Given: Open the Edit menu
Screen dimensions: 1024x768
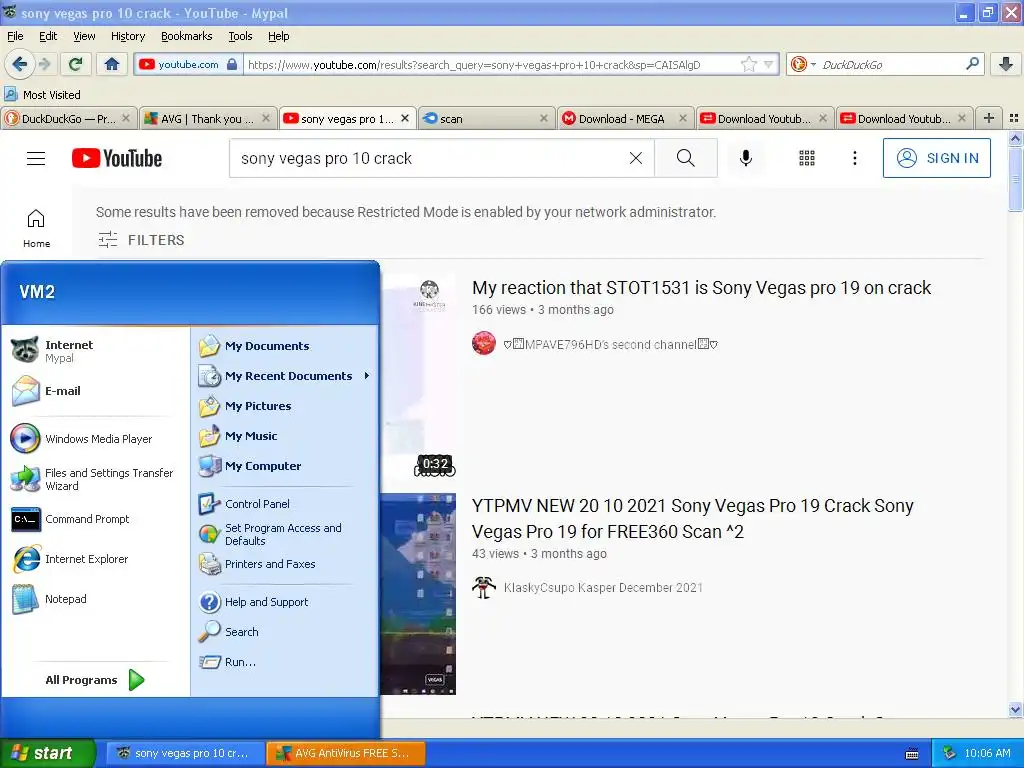Looking at the screenshot, I should [x=48, y=36].
